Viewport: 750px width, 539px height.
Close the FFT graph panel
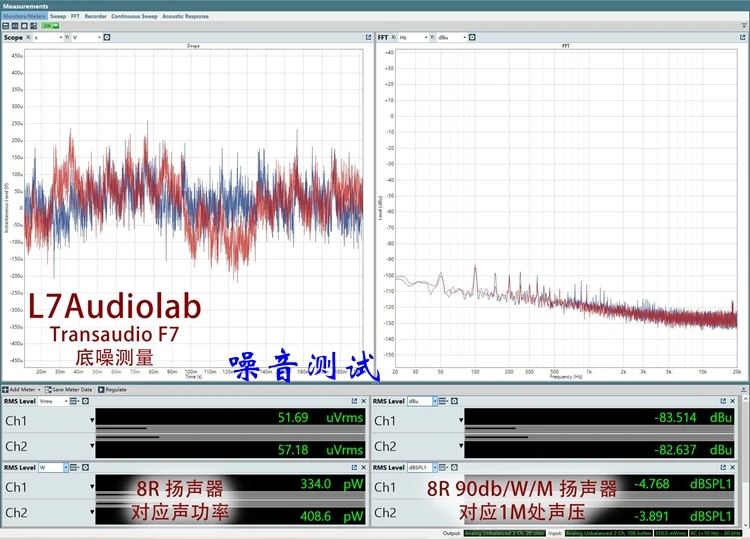742,37
